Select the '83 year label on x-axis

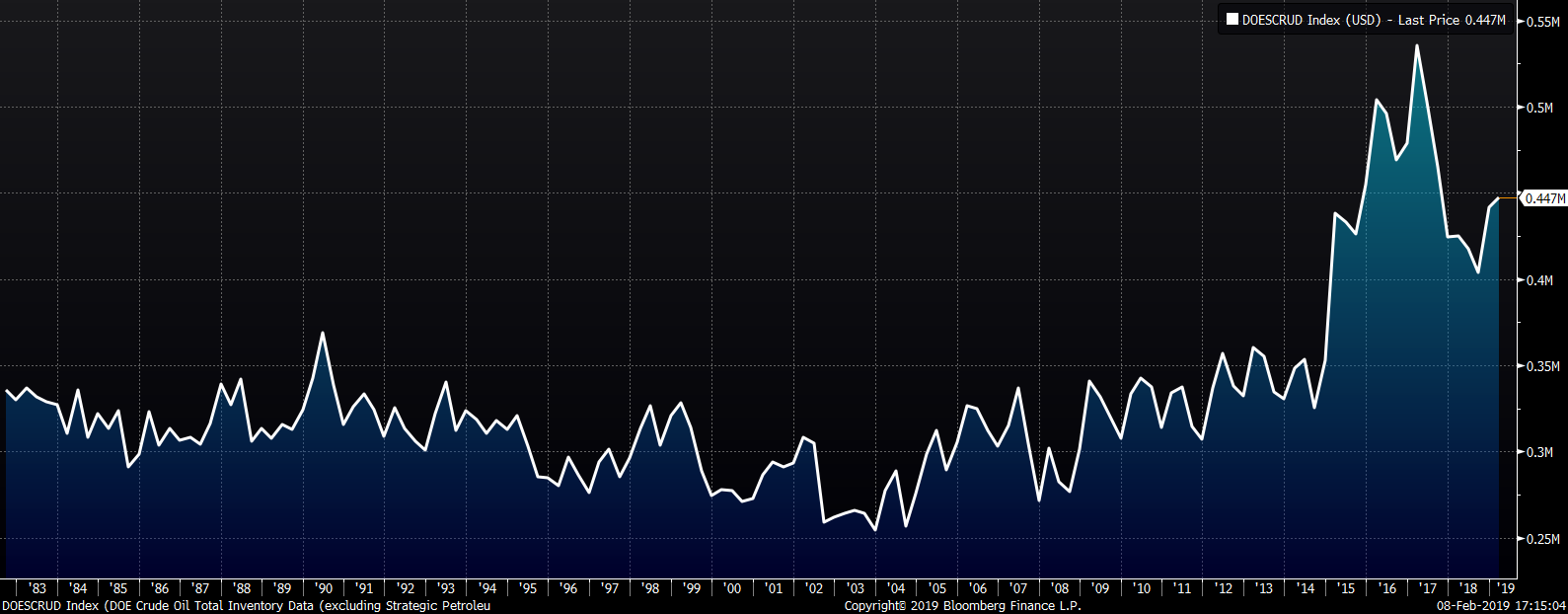[37, 588]
